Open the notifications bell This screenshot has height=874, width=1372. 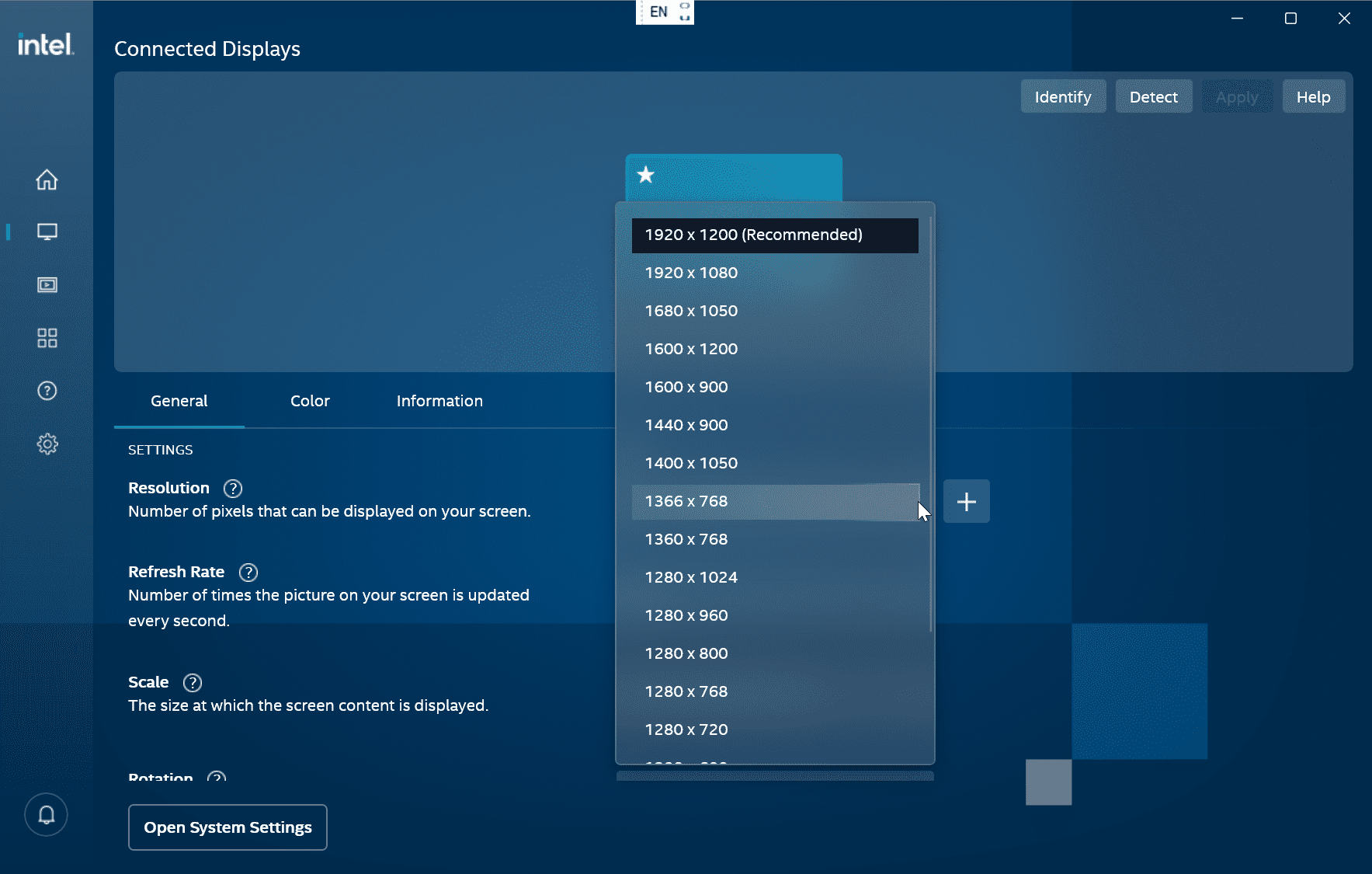[x=46, y=815]
